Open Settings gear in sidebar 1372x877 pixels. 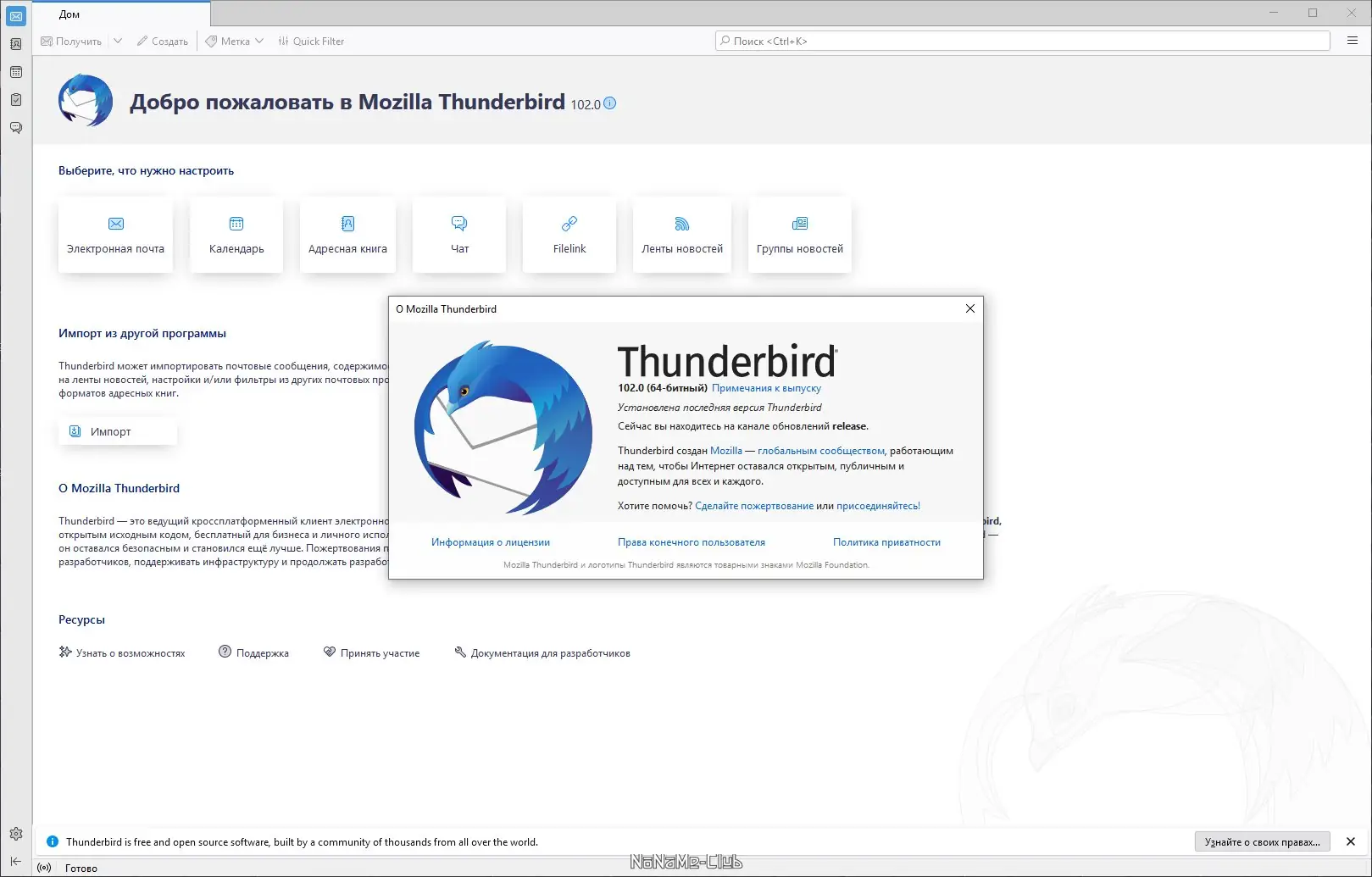[16, 835]
